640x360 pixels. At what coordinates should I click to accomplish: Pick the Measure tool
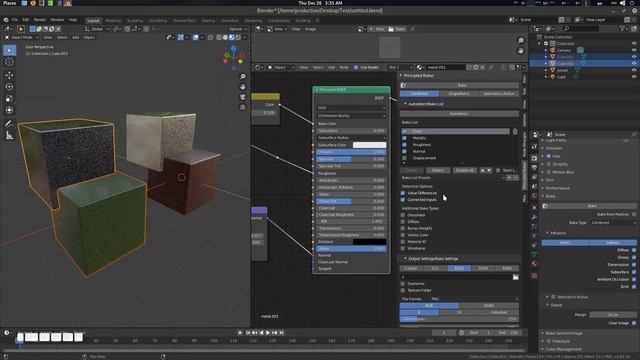[9, 136]
